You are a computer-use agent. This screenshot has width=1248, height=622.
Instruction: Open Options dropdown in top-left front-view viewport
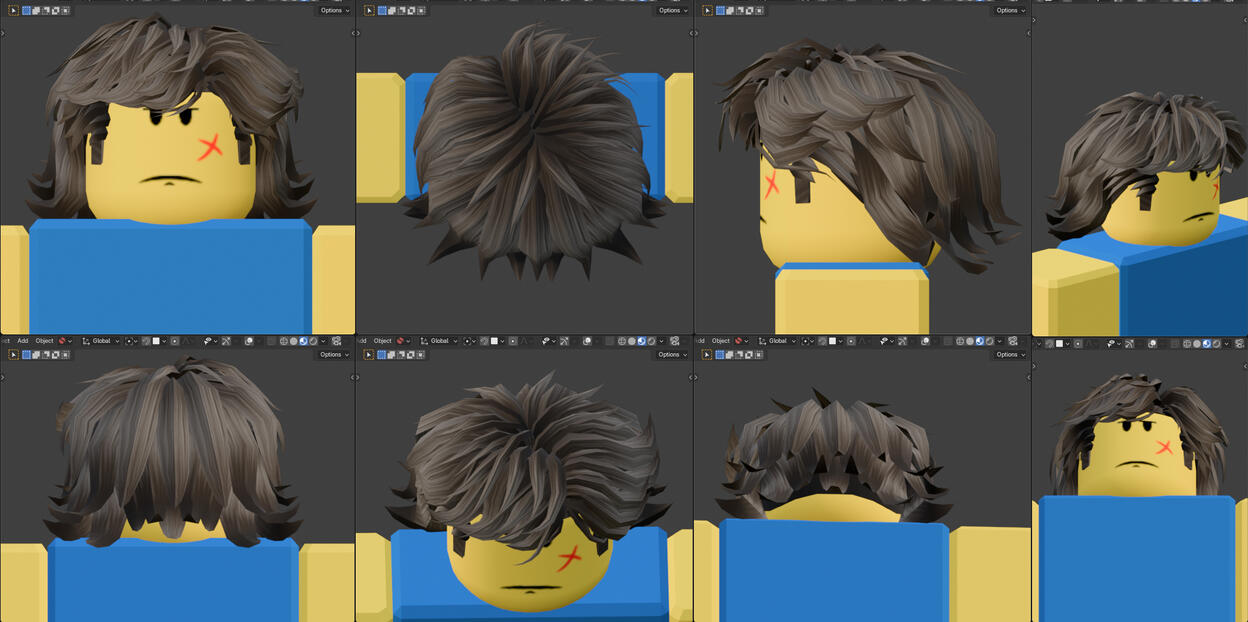point(334,10)
